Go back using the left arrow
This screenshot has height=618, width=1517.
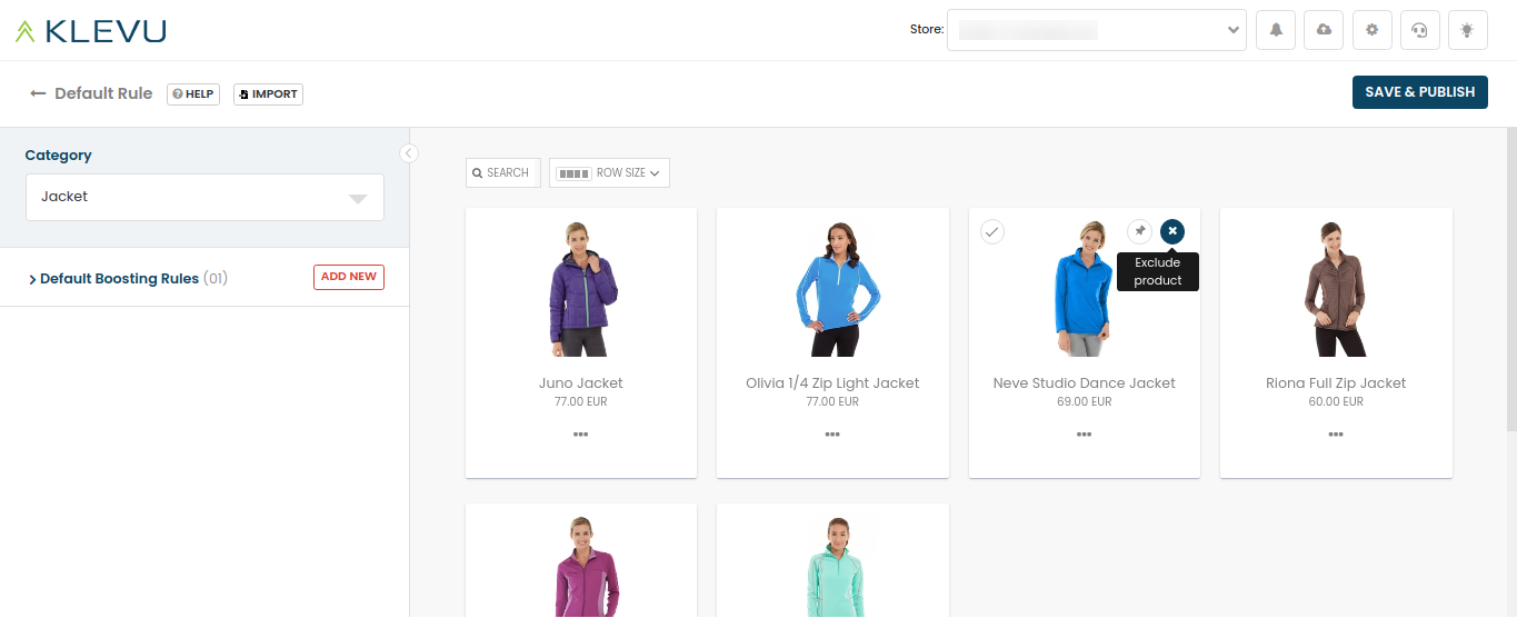coord(38,93)
